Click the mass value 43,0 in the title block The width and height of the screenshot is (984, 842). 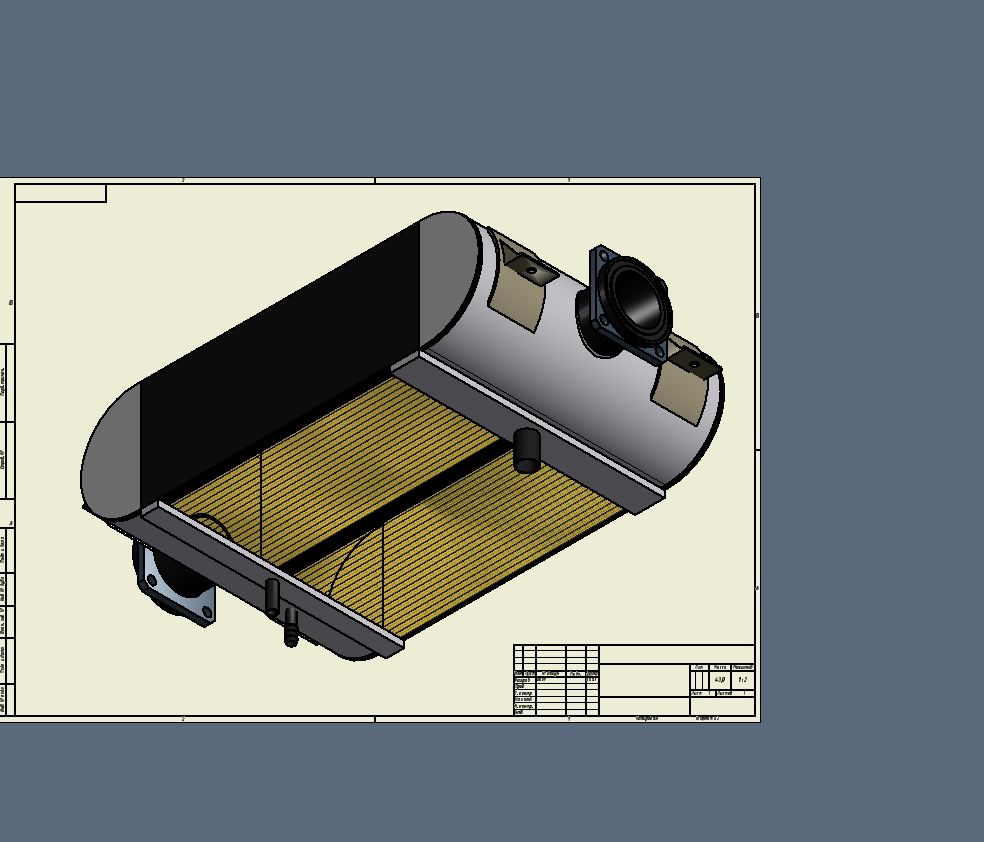pos(720,679)
